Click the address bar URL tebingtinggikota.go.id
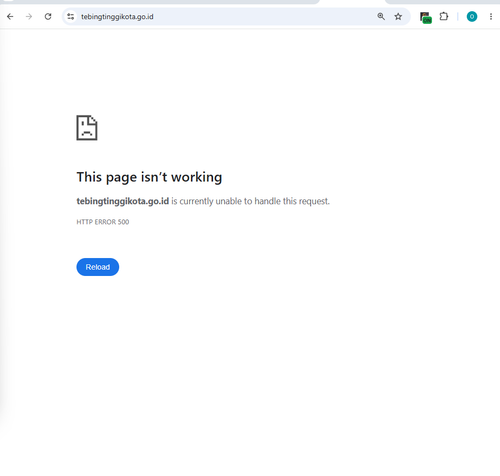The height and width of the screenshot is (476, 500). click(117, 17)
